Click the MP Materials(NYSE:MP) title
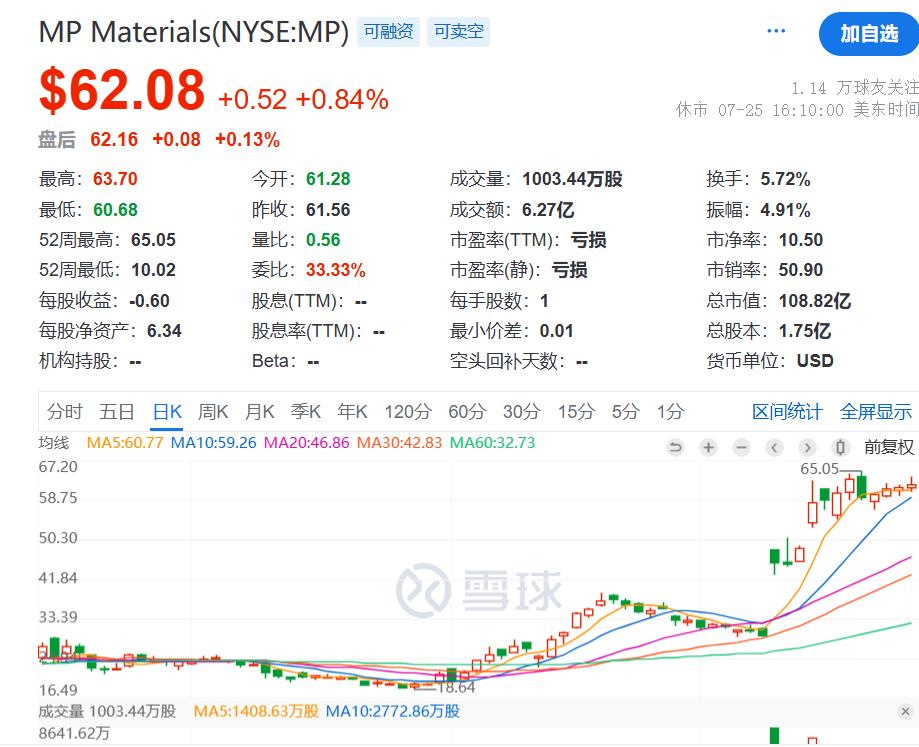 [193, 32]
